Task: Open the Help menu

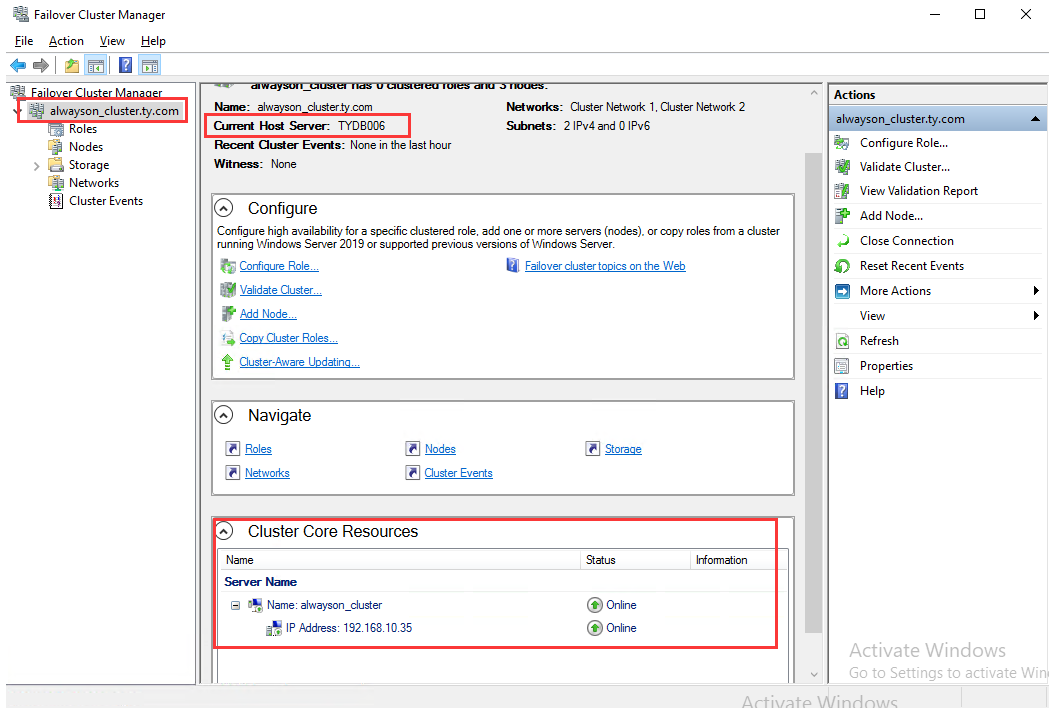Action: (153, 41)
